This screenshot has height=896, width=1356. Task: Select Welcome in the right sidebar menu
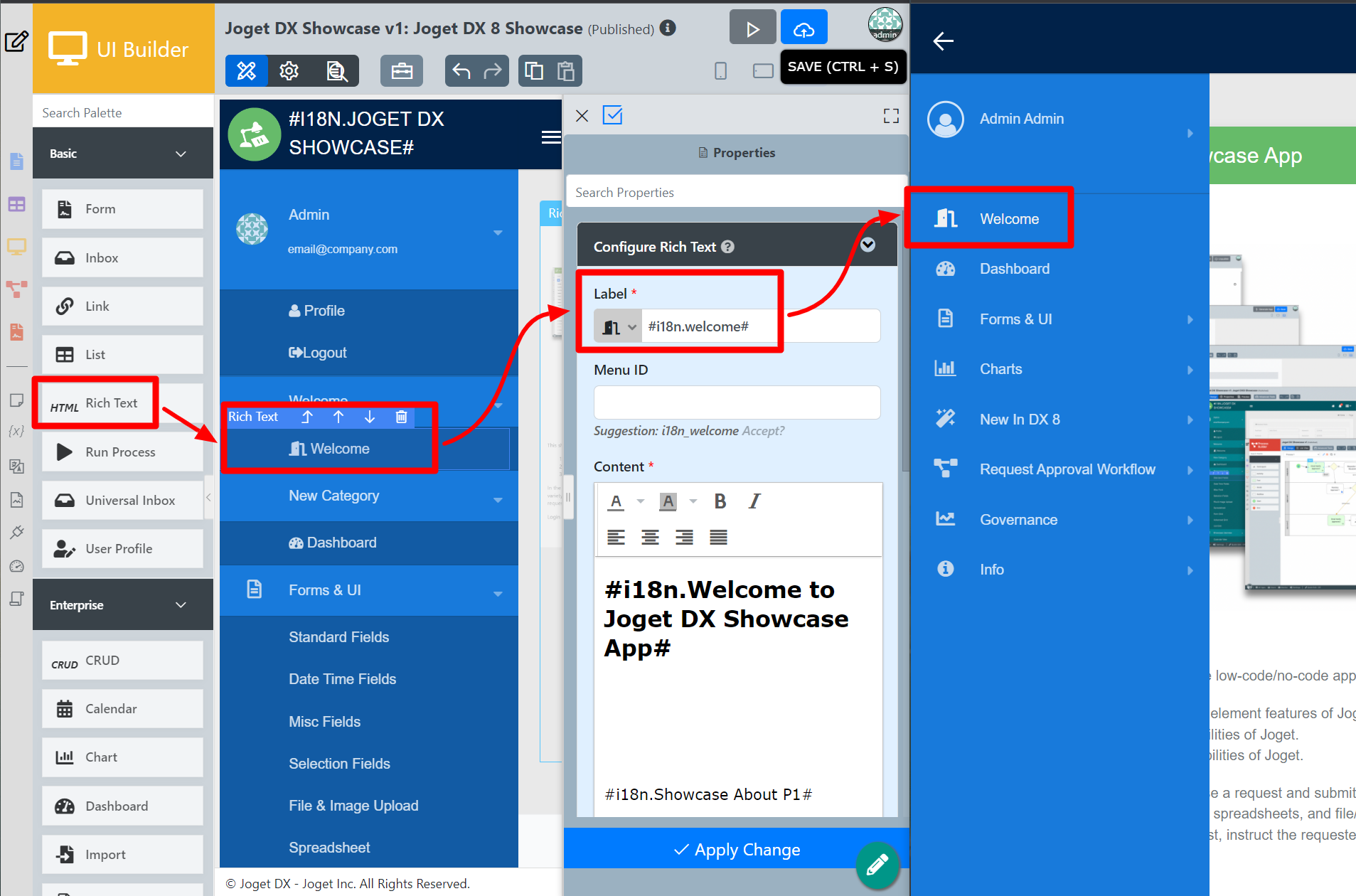[1009, 219]
